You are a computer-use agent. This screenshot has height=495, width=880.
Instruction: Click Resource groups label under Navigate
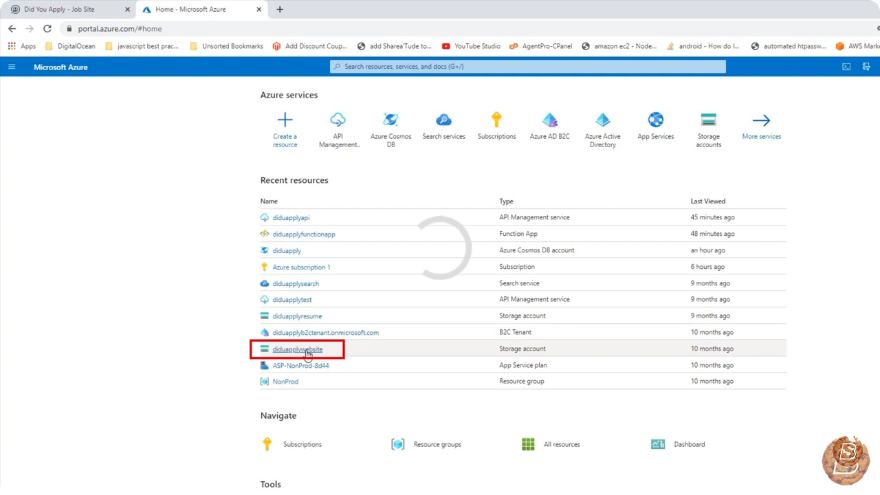(x=437, y=444)
